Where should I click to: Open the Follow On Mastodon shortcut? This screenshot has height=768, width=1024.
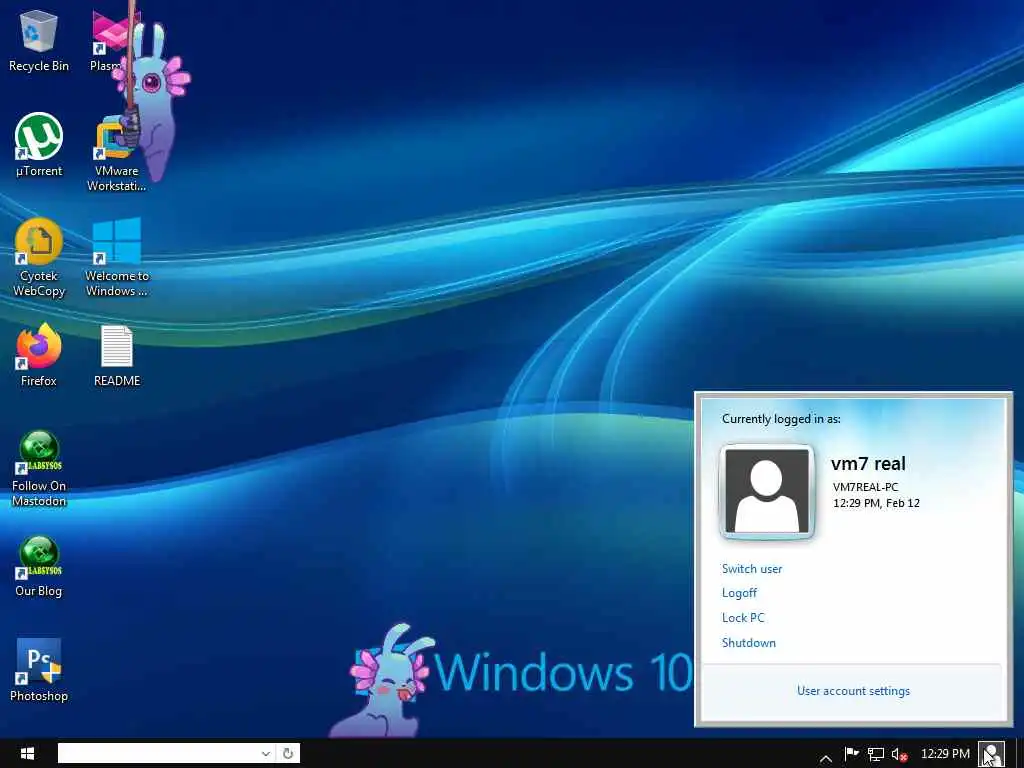39,469
